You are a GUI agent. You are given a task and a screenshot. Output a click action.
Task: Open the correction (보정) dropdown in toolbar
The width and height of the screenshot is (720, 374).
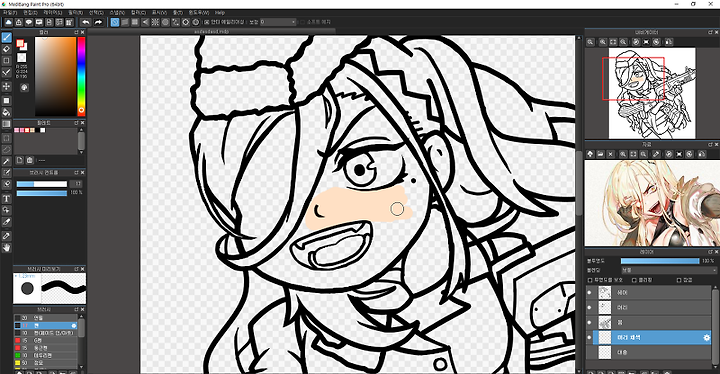click(278, 22)
